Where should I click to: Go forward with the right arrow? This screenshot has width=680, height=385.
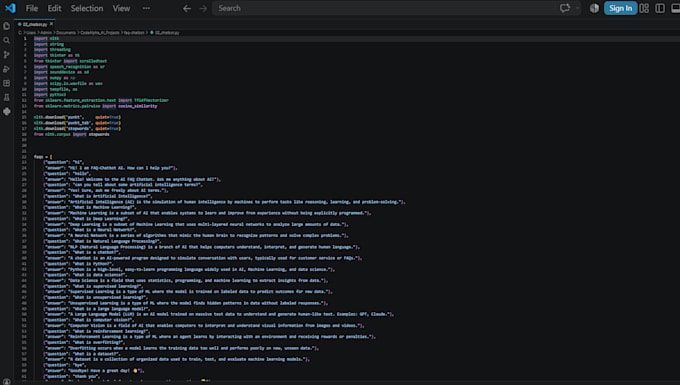click(x=203, y=8)
